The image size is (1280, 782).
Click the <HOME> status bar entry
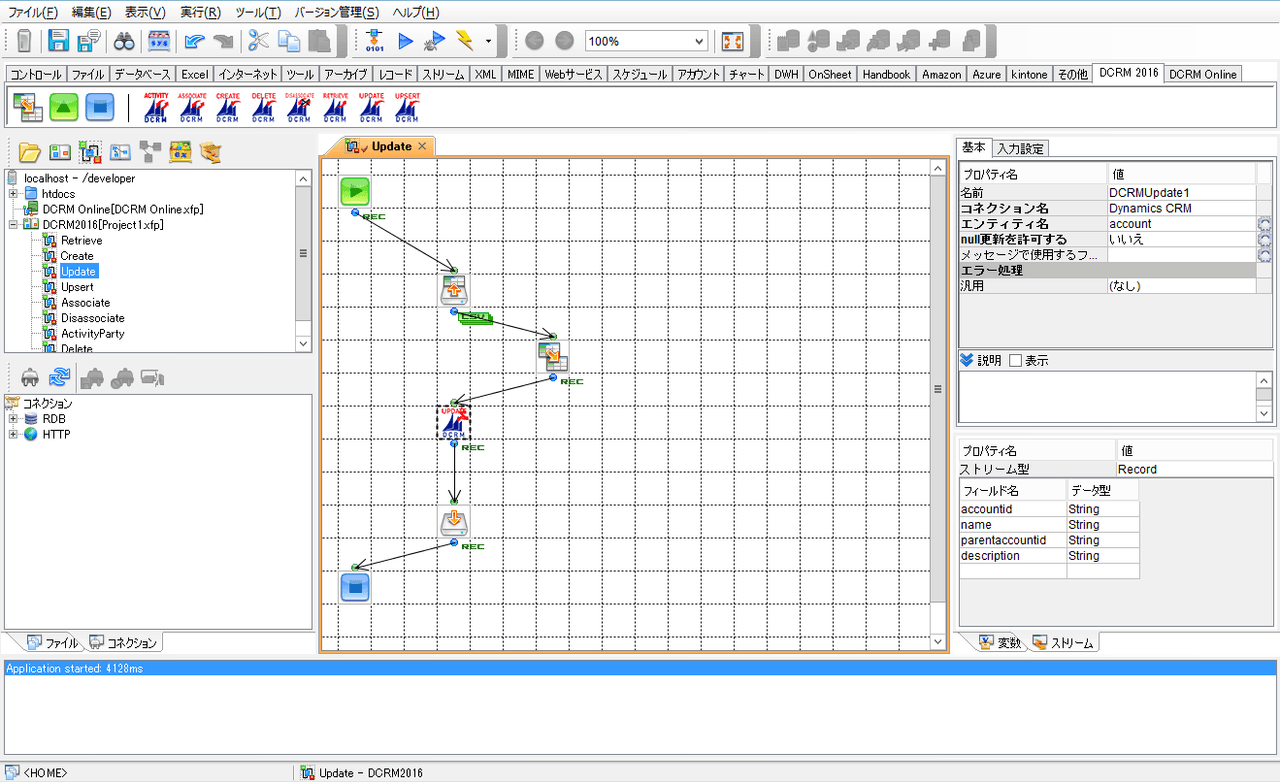tap(46, 773)
